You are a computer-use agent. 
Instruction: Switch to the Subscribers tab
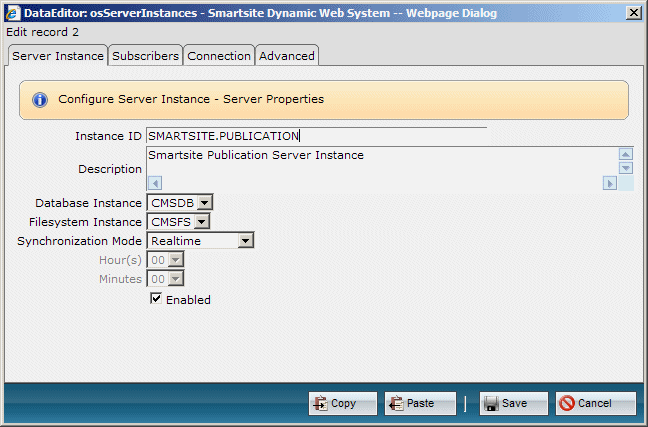[145, 55]
